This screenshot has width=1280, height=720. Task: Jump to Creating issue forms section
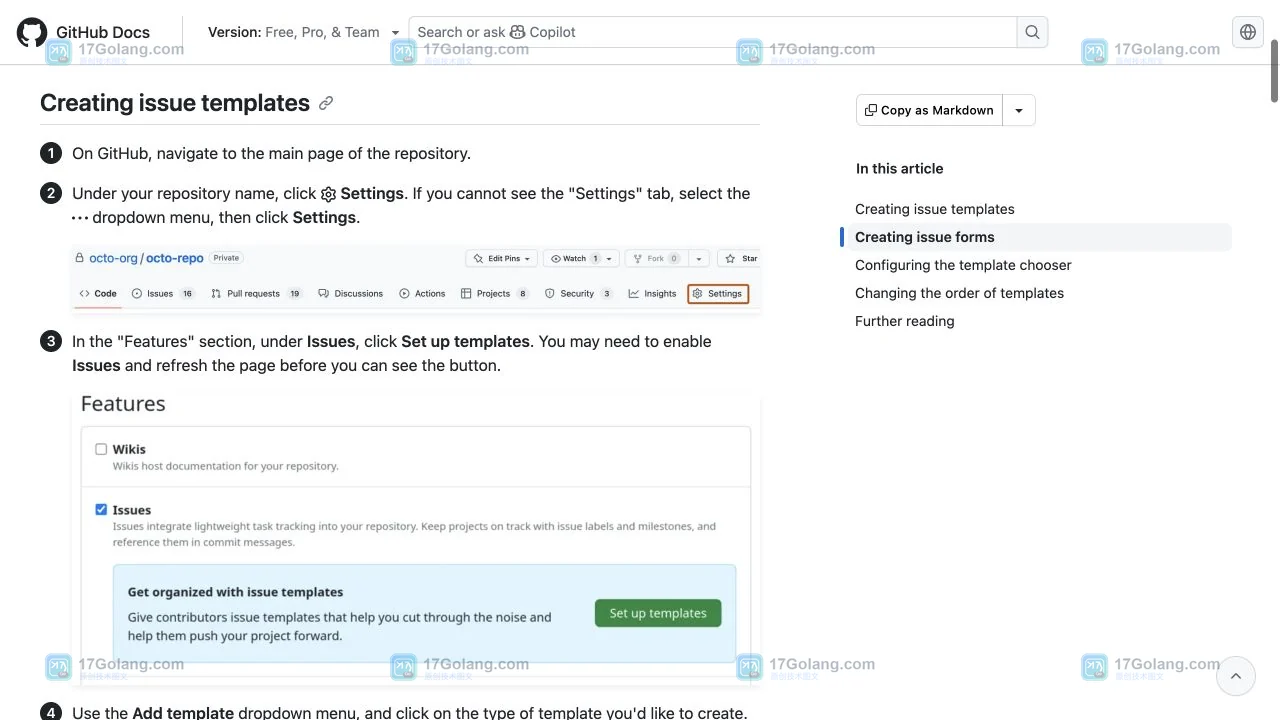925,237
